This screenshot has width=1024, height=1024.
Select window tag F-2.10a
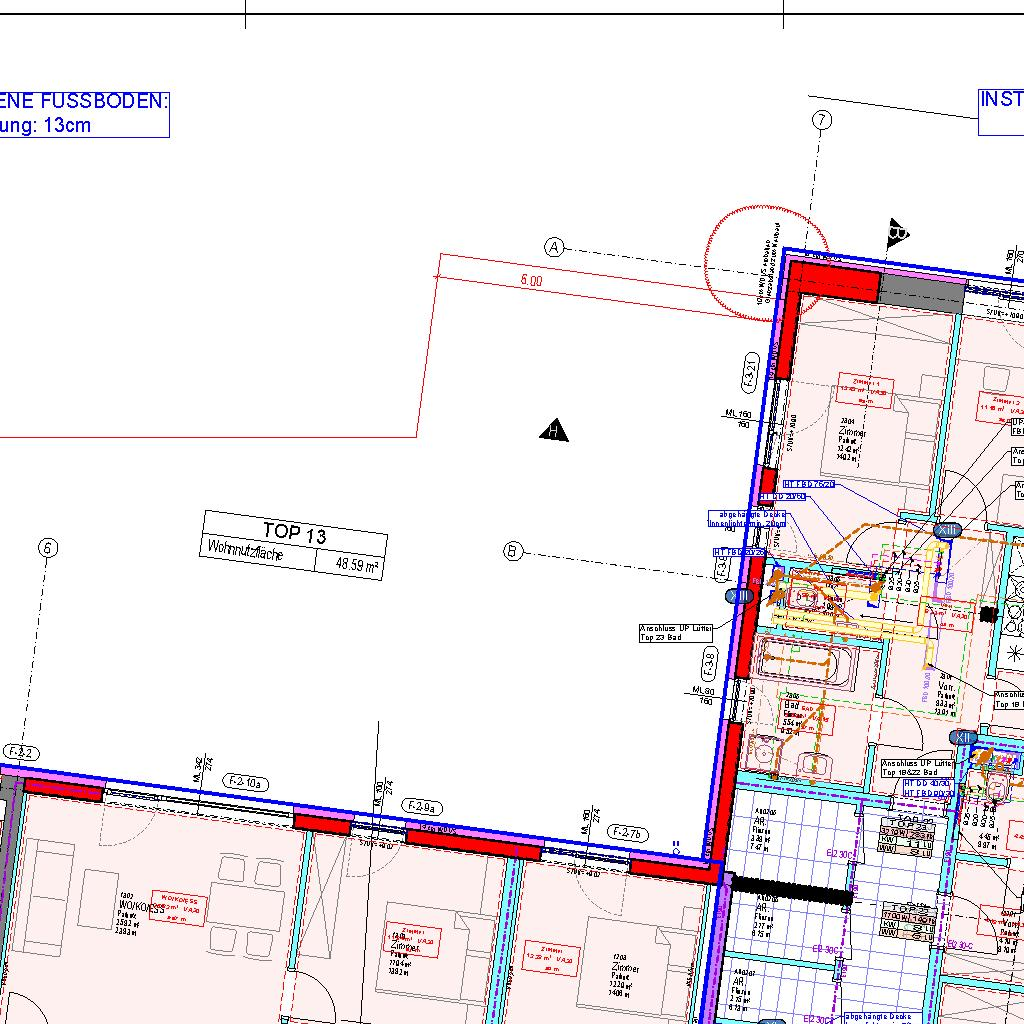click(x=246, y=782)
